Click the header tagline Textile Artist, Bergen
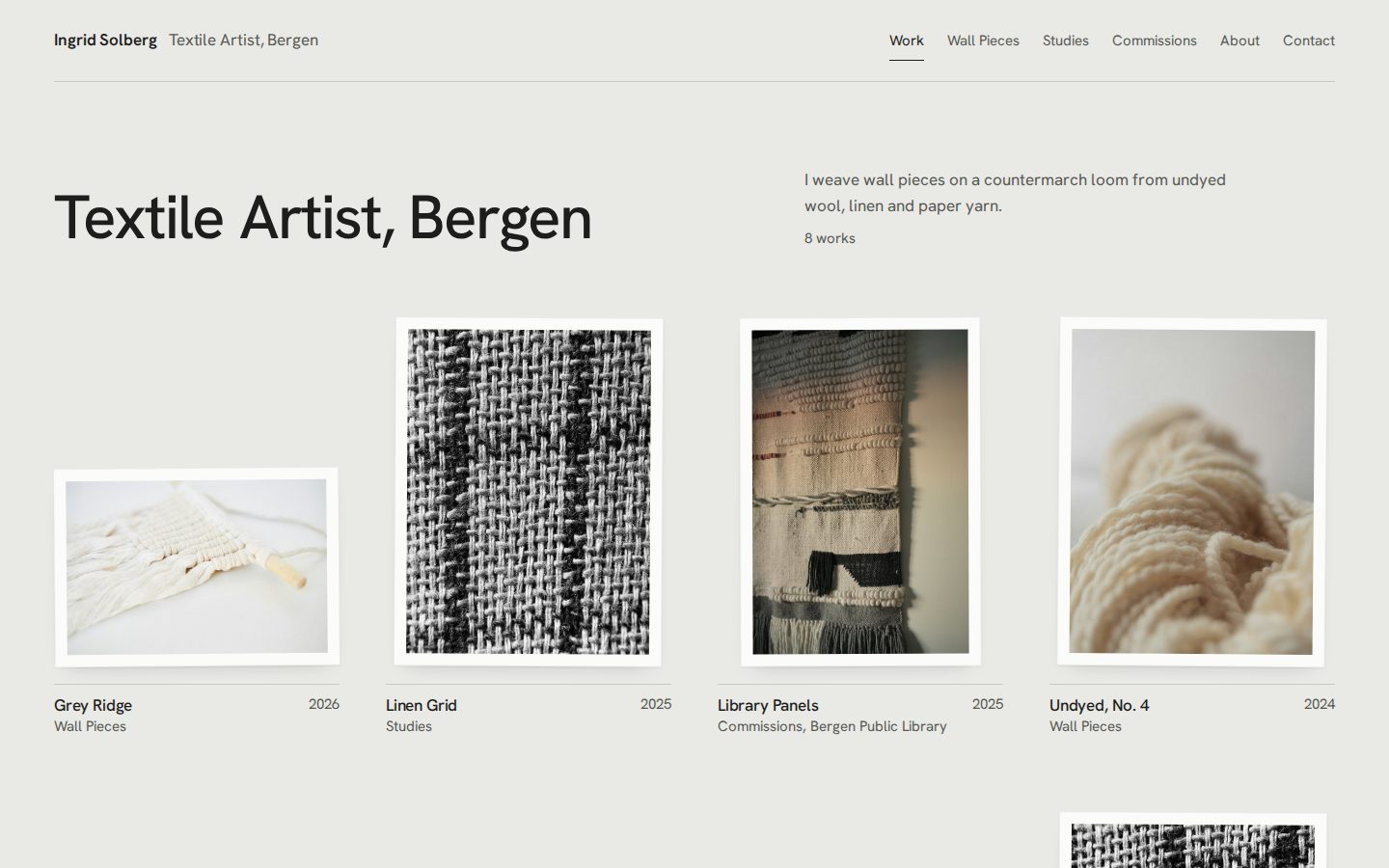The width and height of the screenshot is (1389, 868). [x=243, y=41]
